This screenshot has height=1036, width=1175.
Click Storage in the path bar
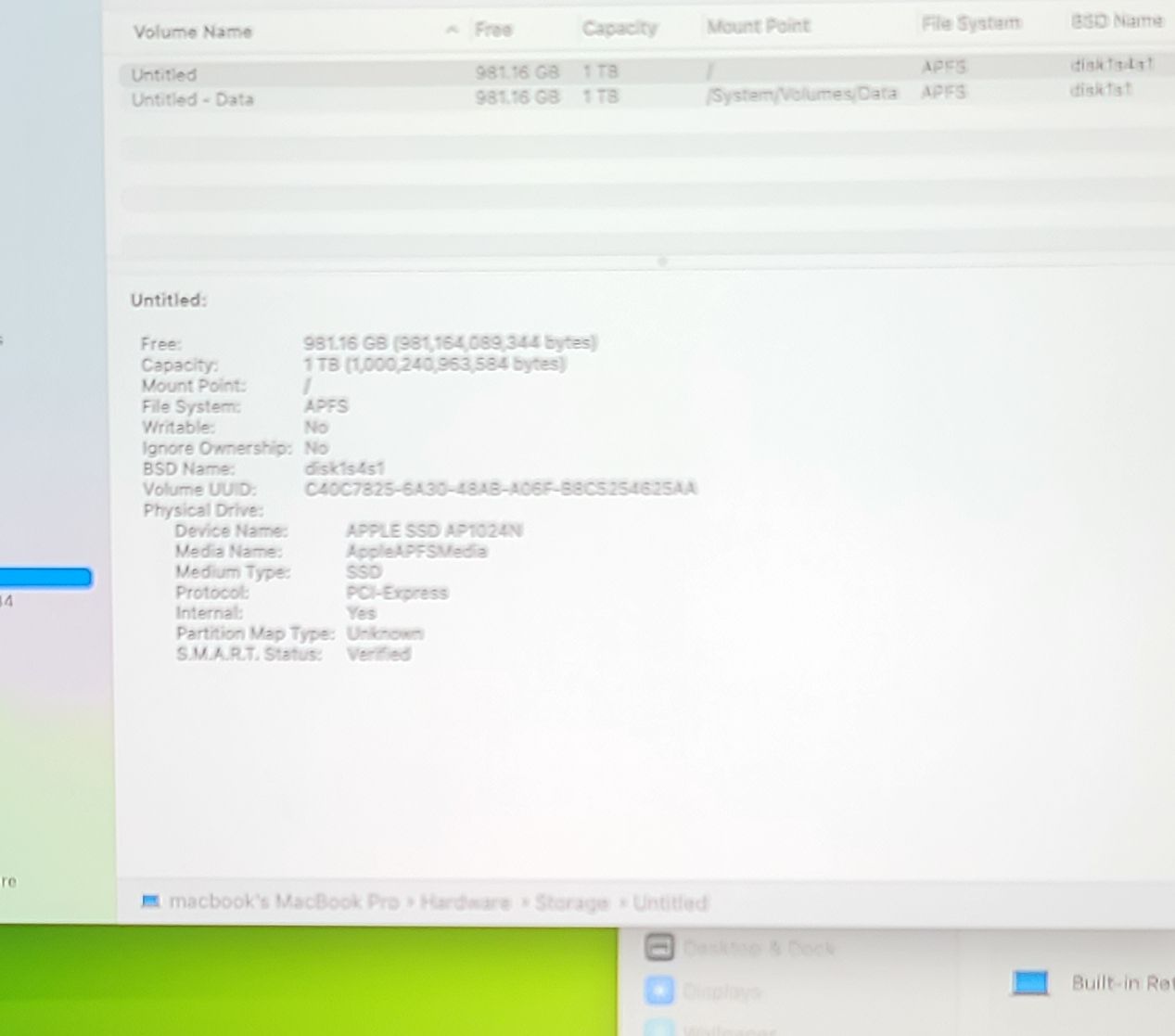(571, 902)
